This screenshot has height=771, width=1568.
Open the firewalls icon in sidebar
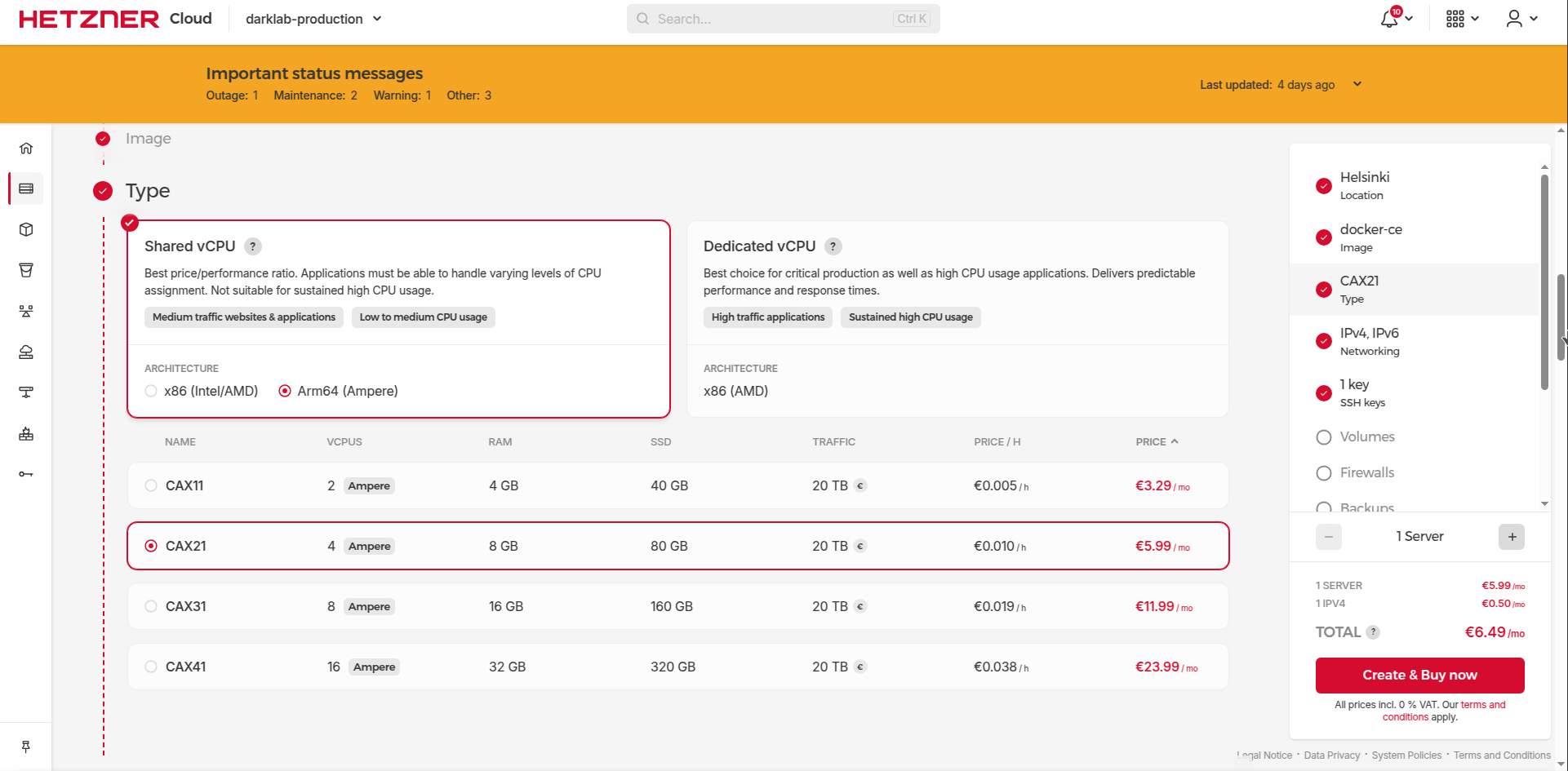(x=26, y=433)
